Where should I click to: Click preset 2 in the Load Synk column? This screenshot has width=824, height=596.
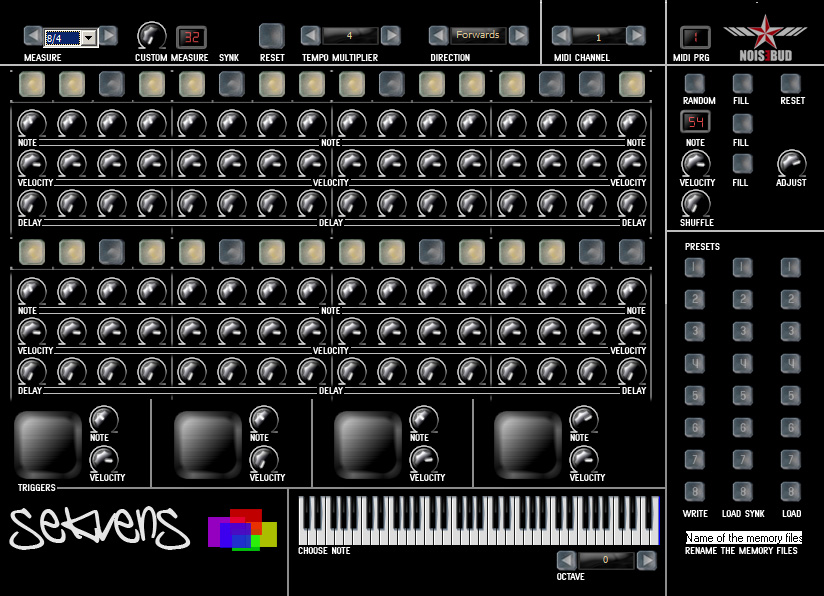point(743,299)
